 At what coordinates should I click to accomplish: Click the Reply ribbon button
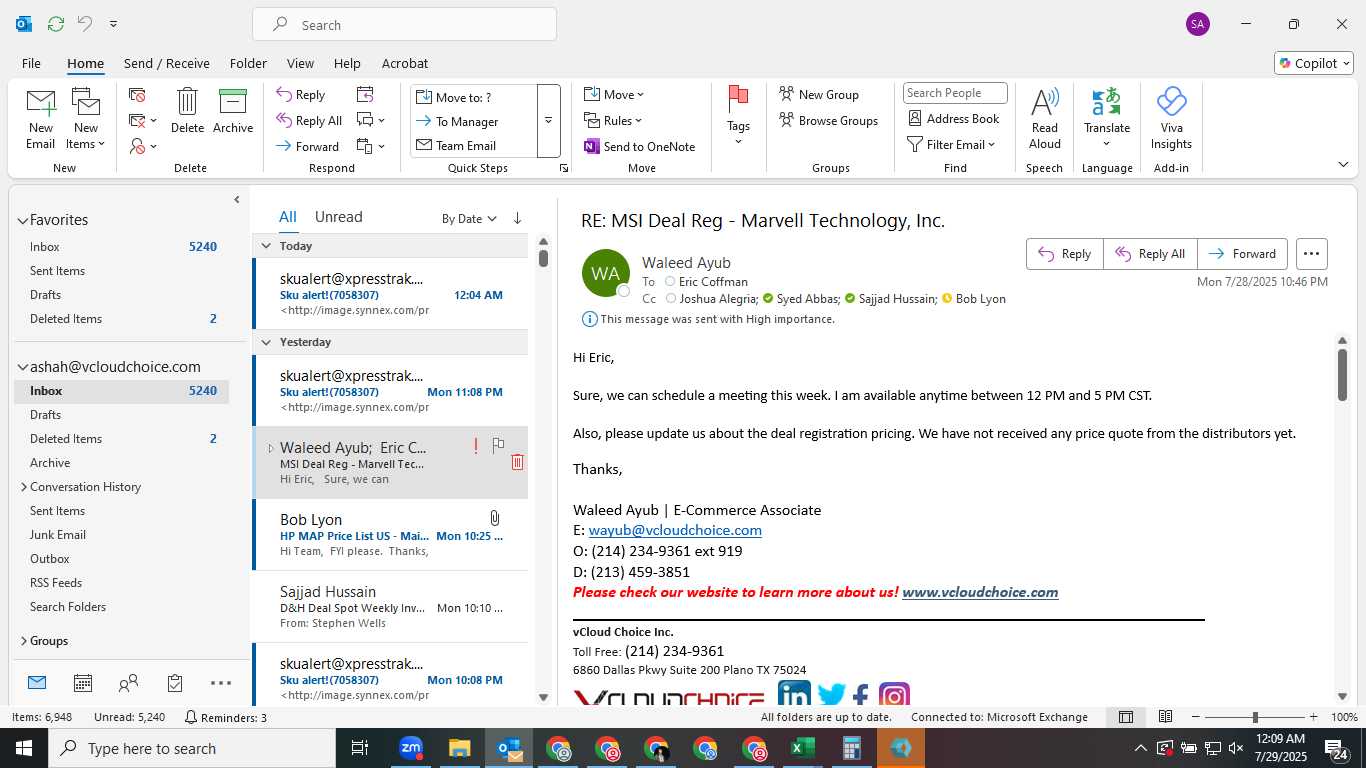[x=301, y=95]
